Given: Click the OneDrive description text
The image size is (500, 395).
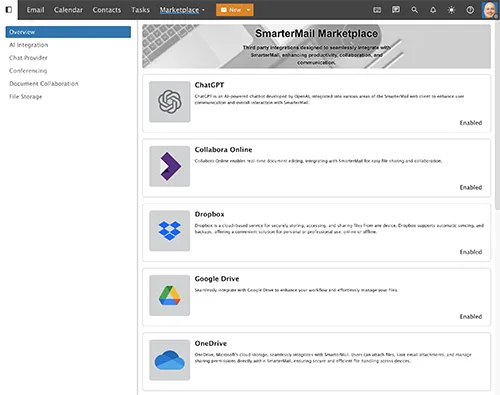Looking at the screenshot, I should pos(333,358).
